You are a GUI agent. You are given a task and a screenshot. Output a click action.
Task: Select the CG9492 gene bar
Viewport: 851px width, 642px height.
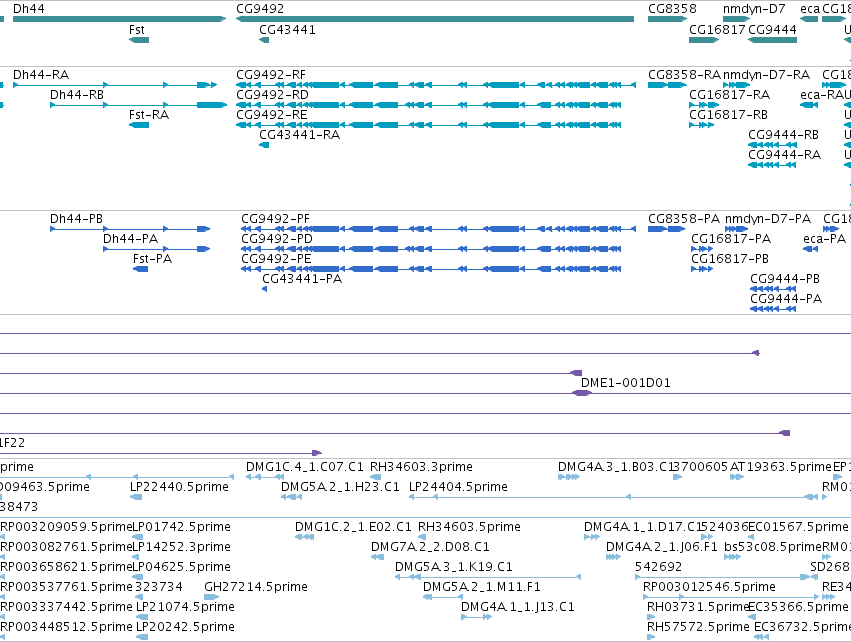435,19
